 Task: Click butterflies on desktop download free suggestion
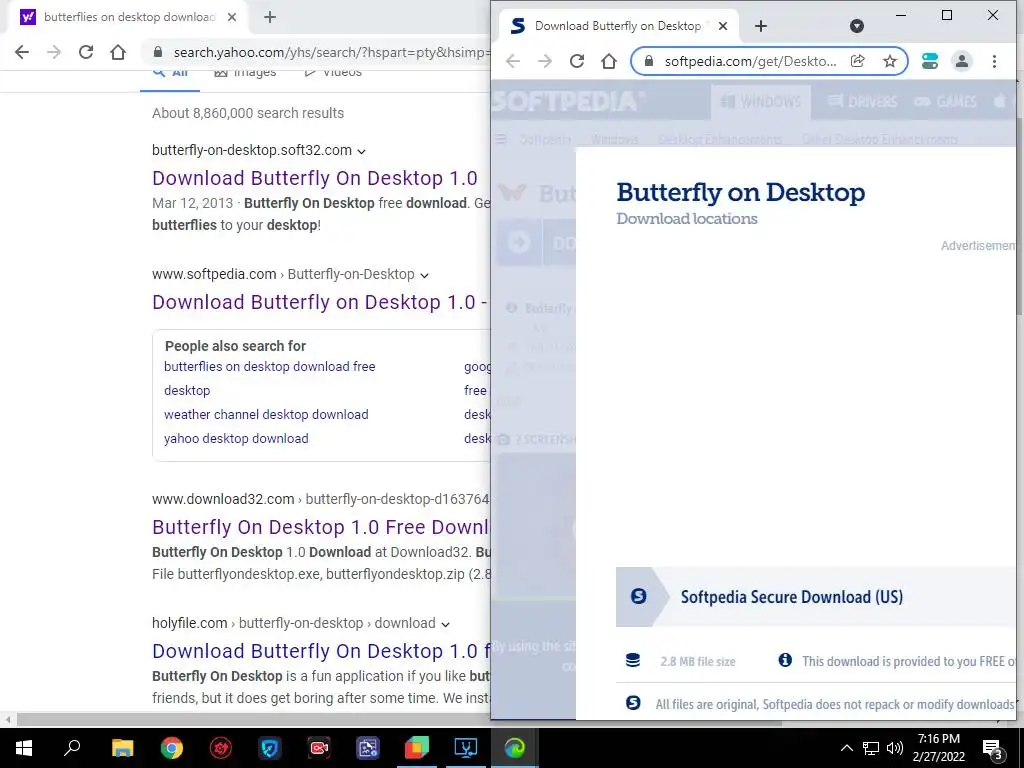(270, 366)
